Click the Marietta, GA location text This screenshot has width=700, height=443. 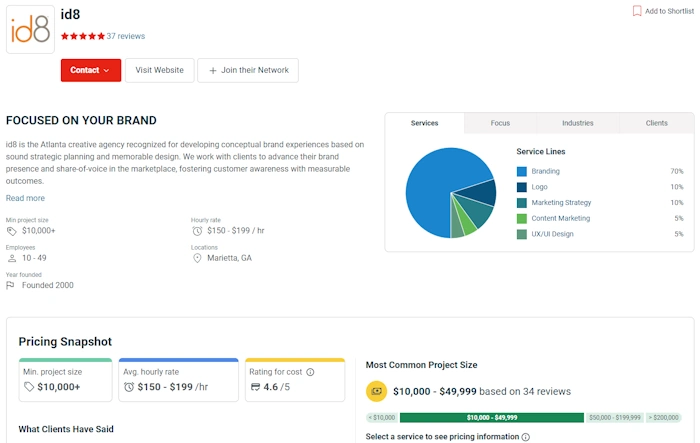coord(229,258)
